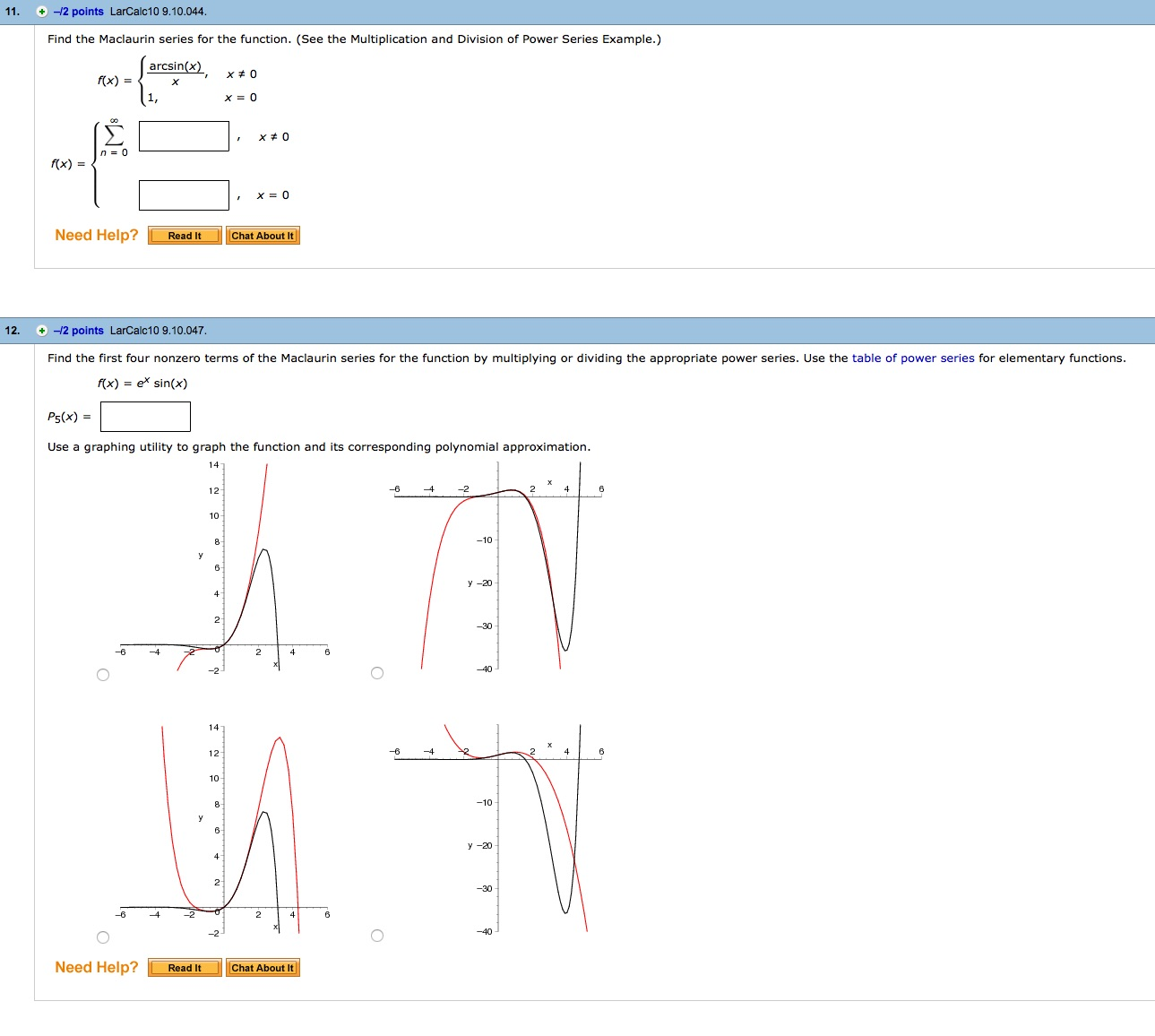The image size is (1155, 1036).
Task: Click the series answer box for x ≠ 0
Action: click(x=183, y=136)
